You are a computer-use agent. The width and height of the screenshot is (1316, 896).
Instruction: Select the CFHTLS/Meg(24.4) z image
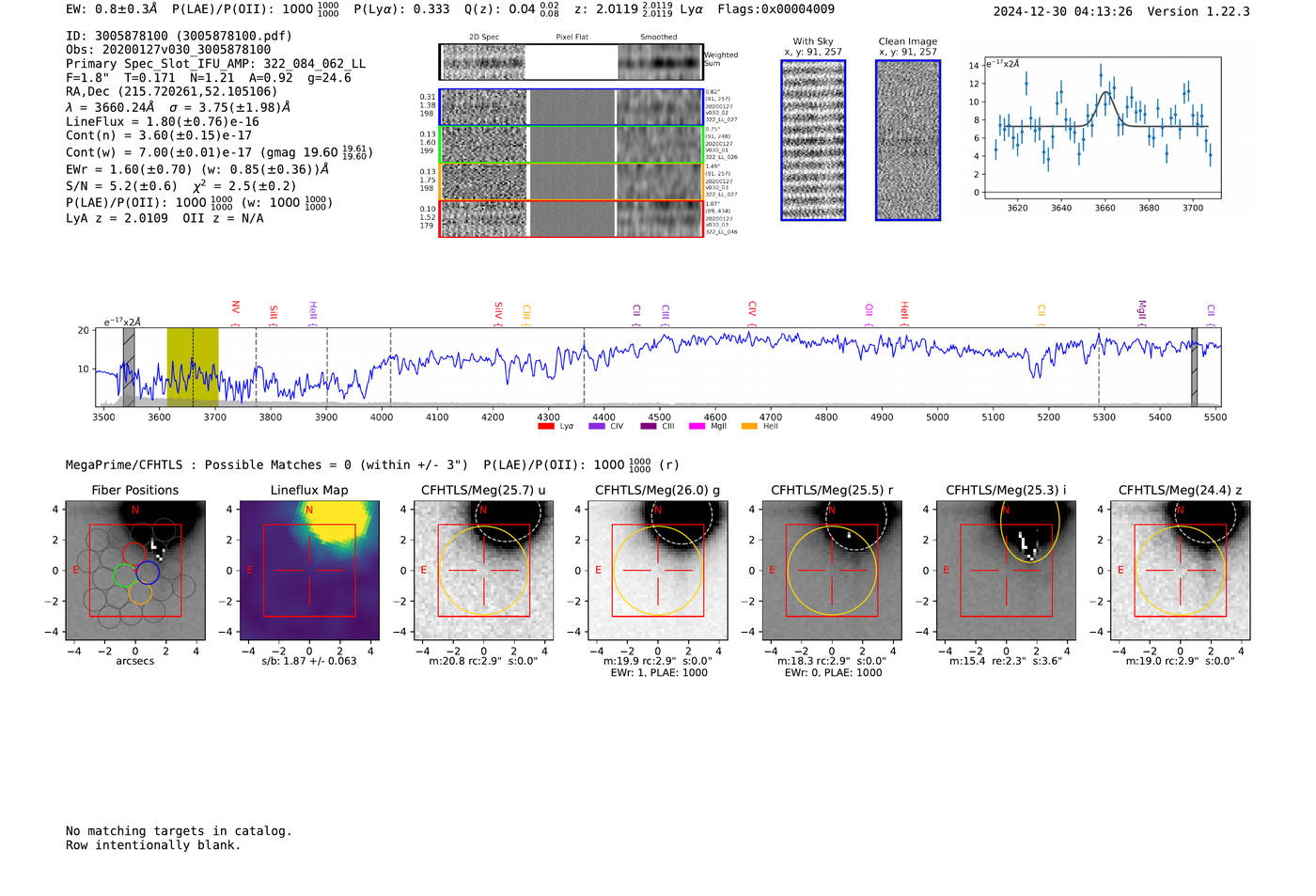coord(1180,570)
